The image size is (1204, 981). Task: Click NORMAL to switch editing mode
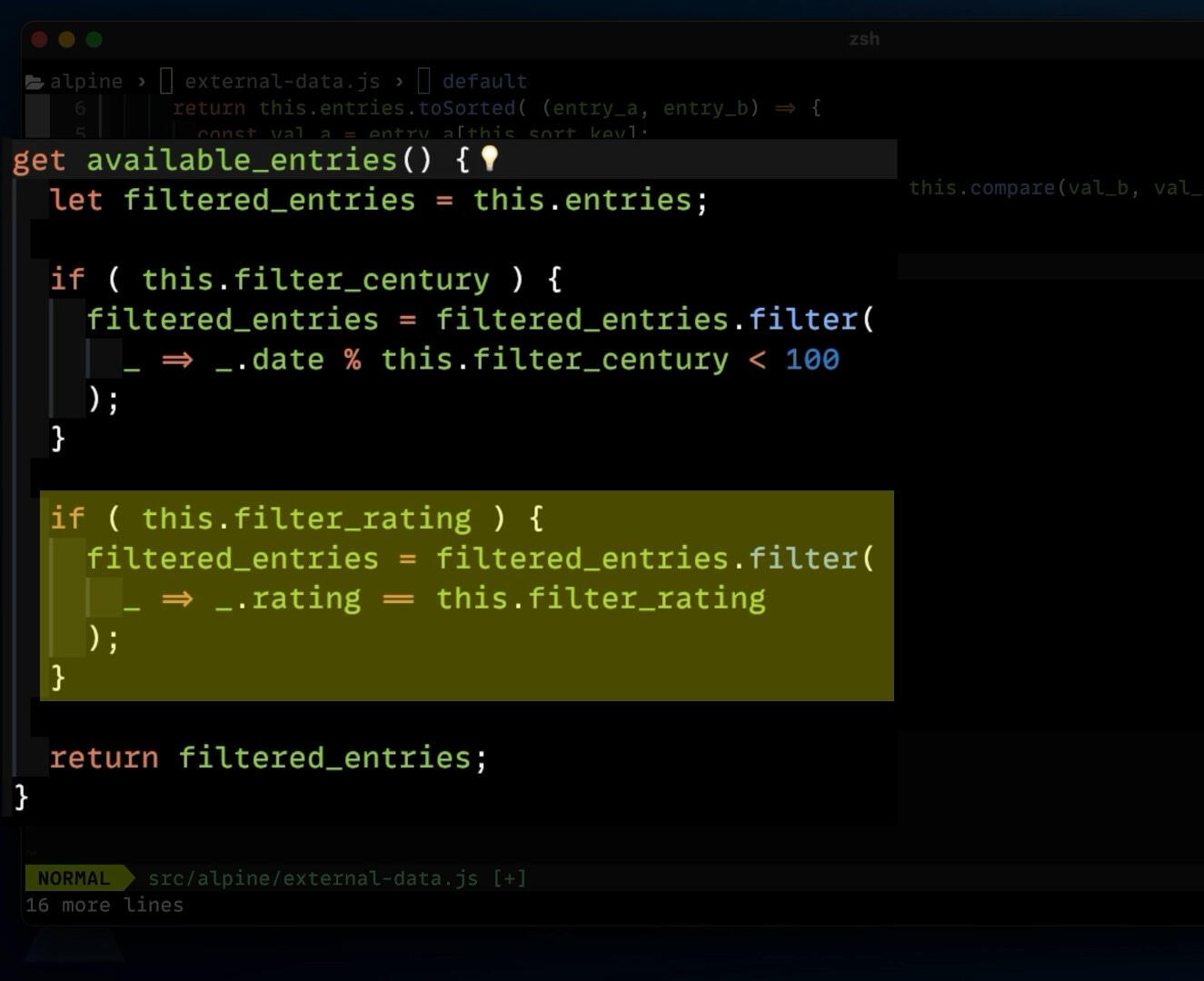(x=73, y=877)
